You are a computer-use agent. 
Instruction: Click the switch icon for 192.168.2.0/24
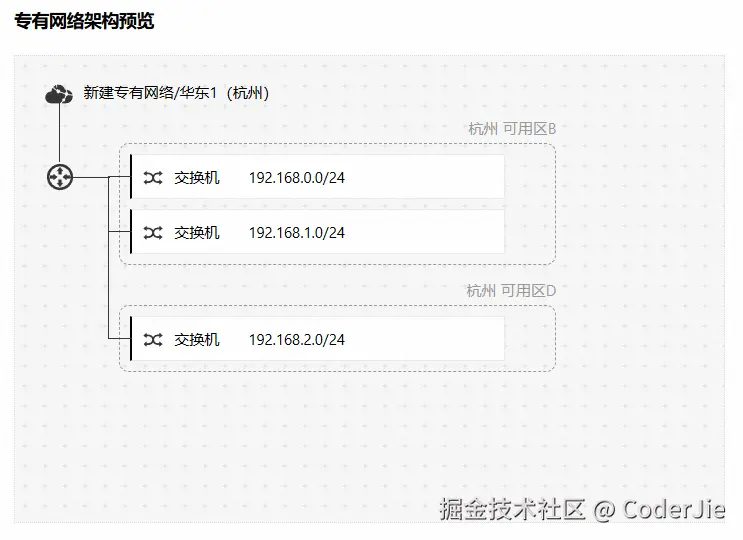pyautogui.click(x=153, y=340)
